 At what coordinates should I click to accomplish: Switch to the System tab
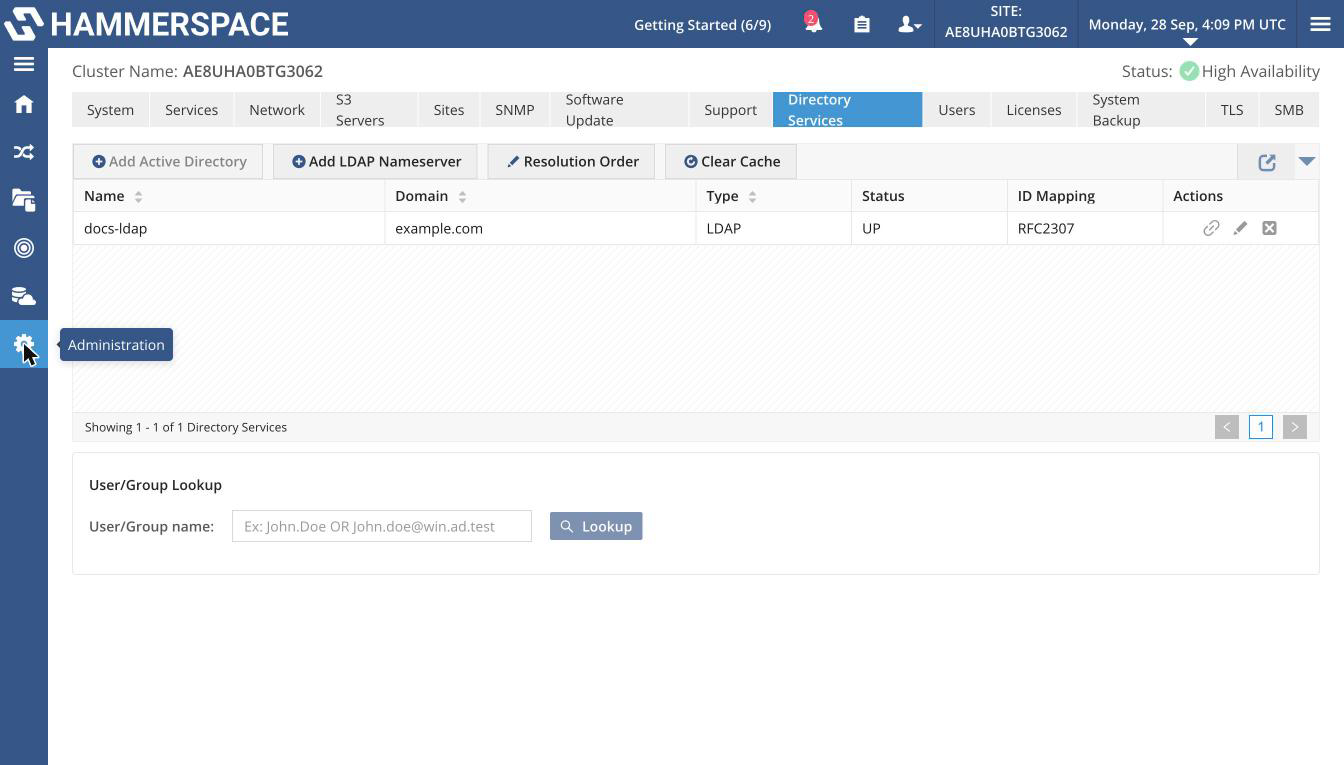tap(110, 110)
